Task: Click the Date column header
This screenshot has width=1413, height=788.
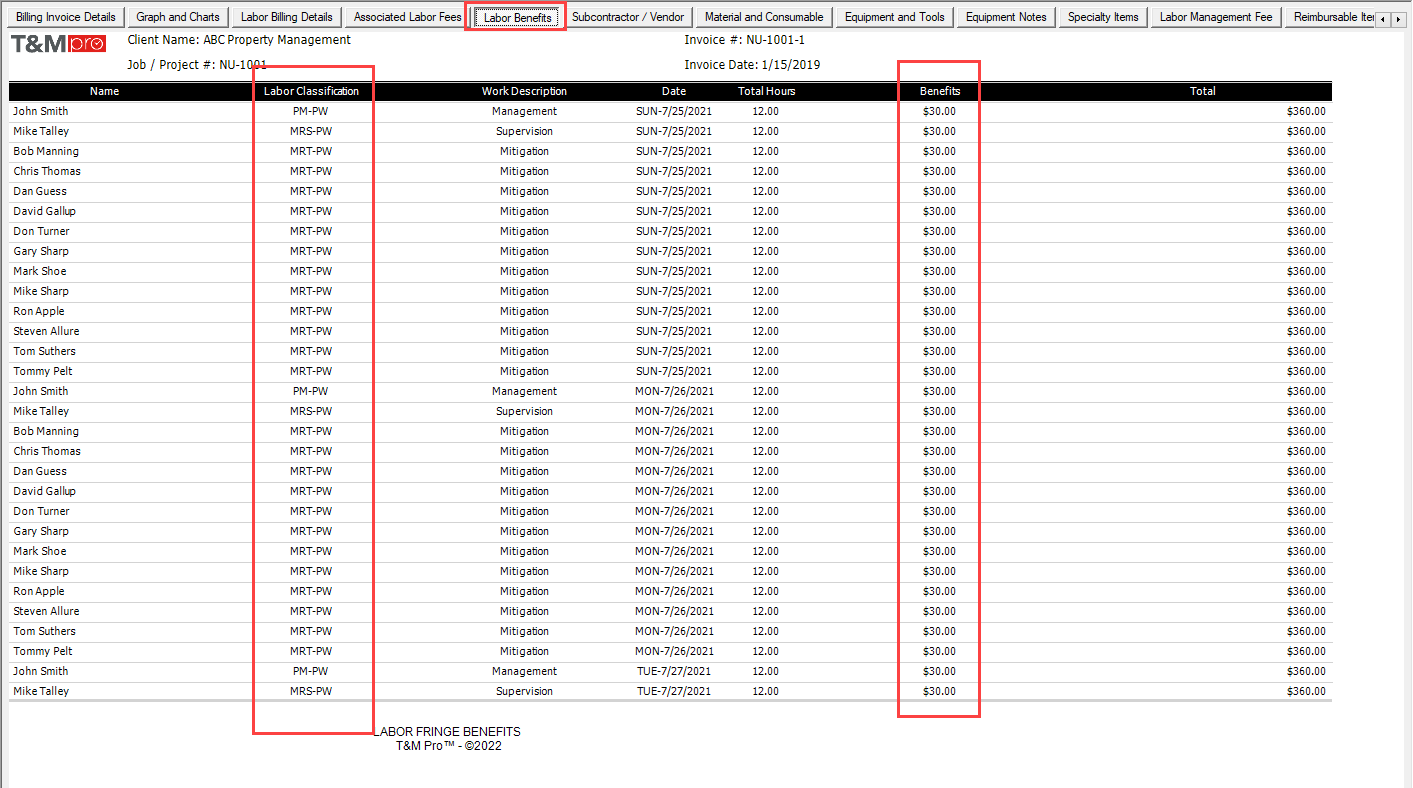Action: point(674,91)
